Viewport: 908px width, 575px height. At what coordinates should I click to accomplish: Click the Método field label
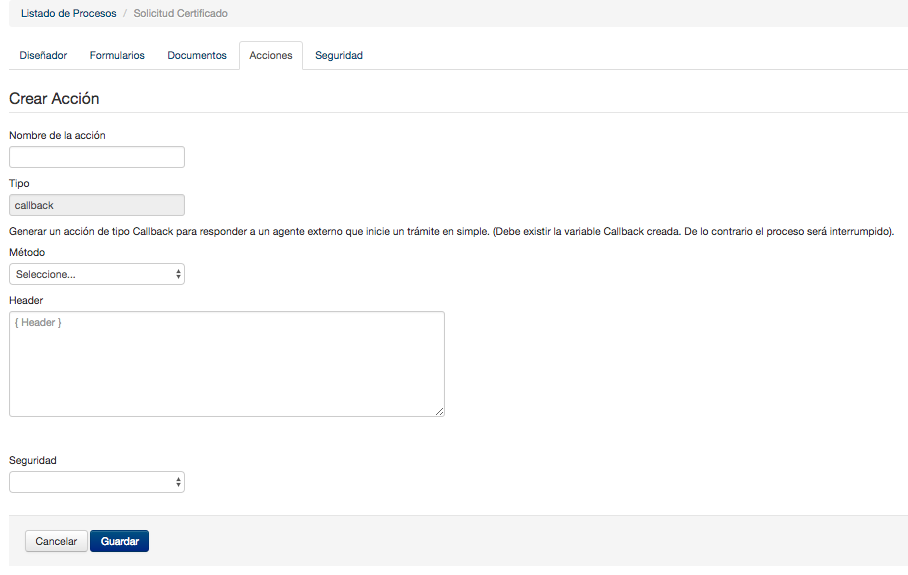pos(27,252)
